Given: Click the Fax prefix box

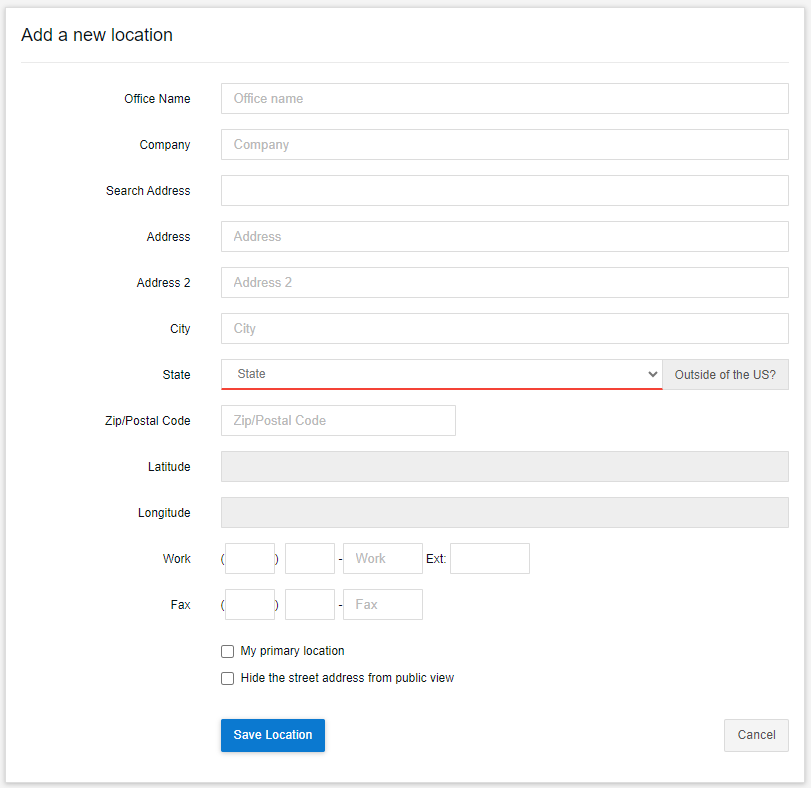Looking at the screenshot, I should tap(310, 604).
